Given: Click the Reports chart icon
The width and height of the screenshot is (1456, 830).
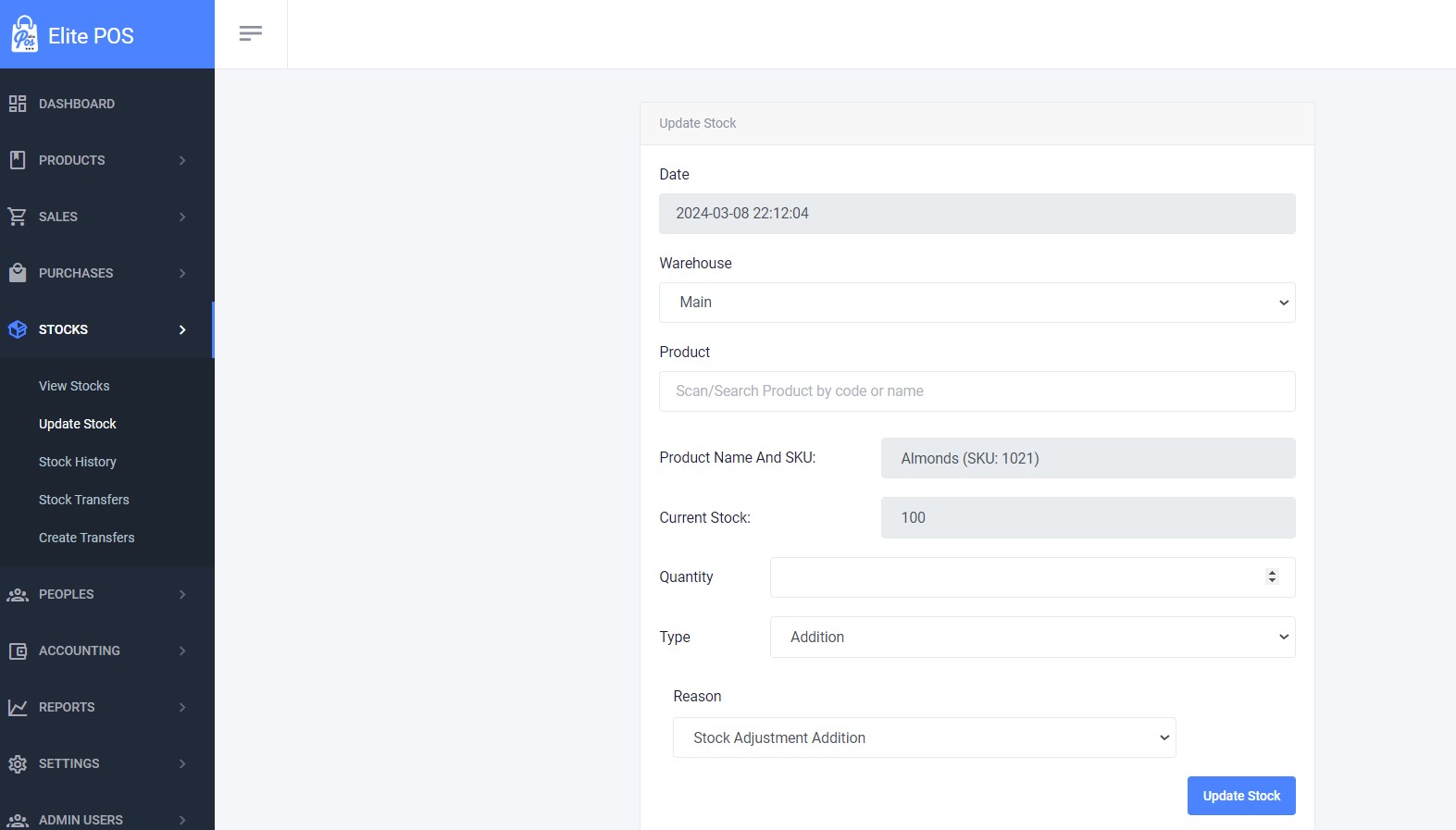Looking at the screenshot, I should (18, 707).
